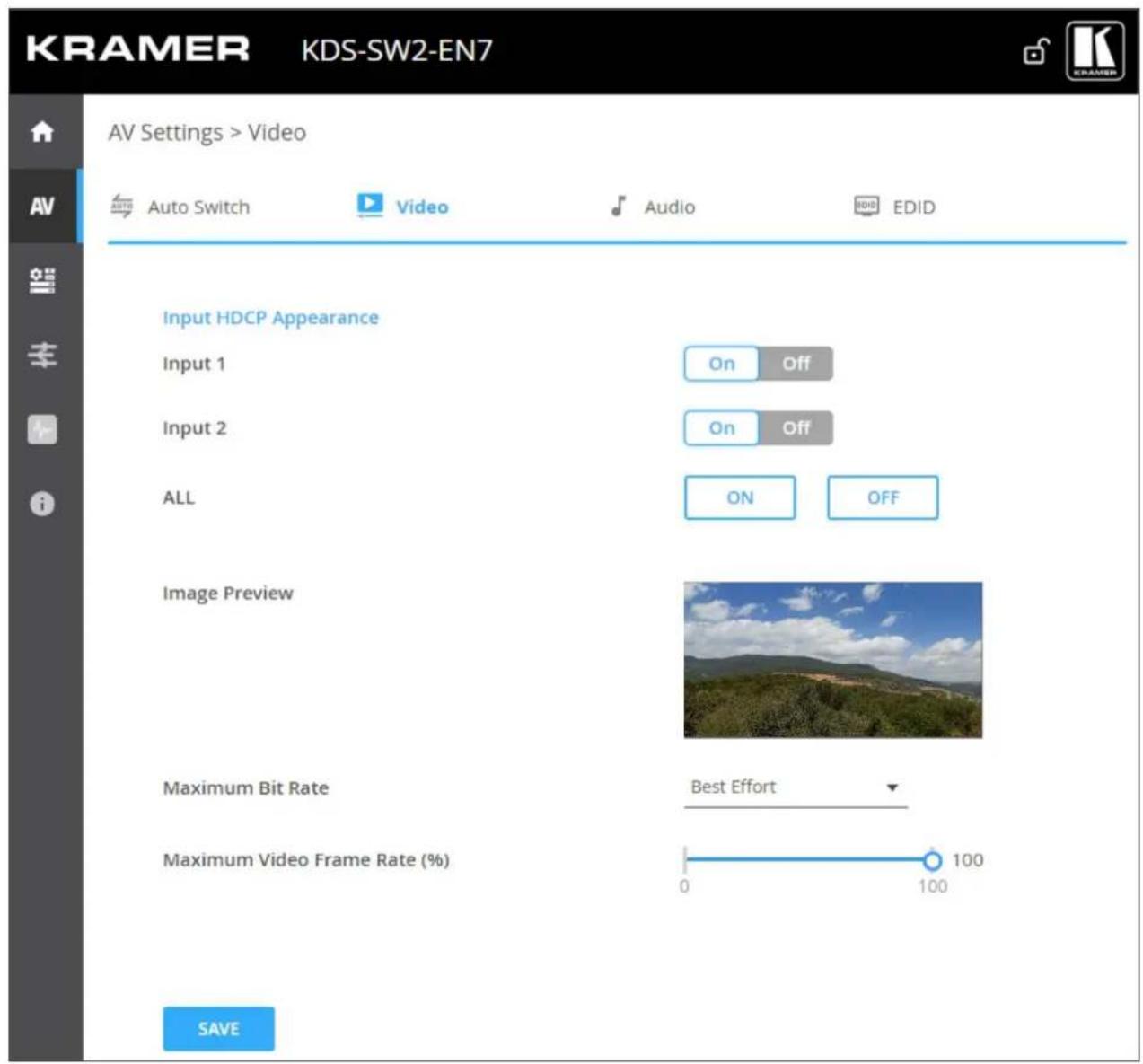Click the AV Settings > Video breadcrumb
The image size is (1143, 1064).
pos(207,133)
